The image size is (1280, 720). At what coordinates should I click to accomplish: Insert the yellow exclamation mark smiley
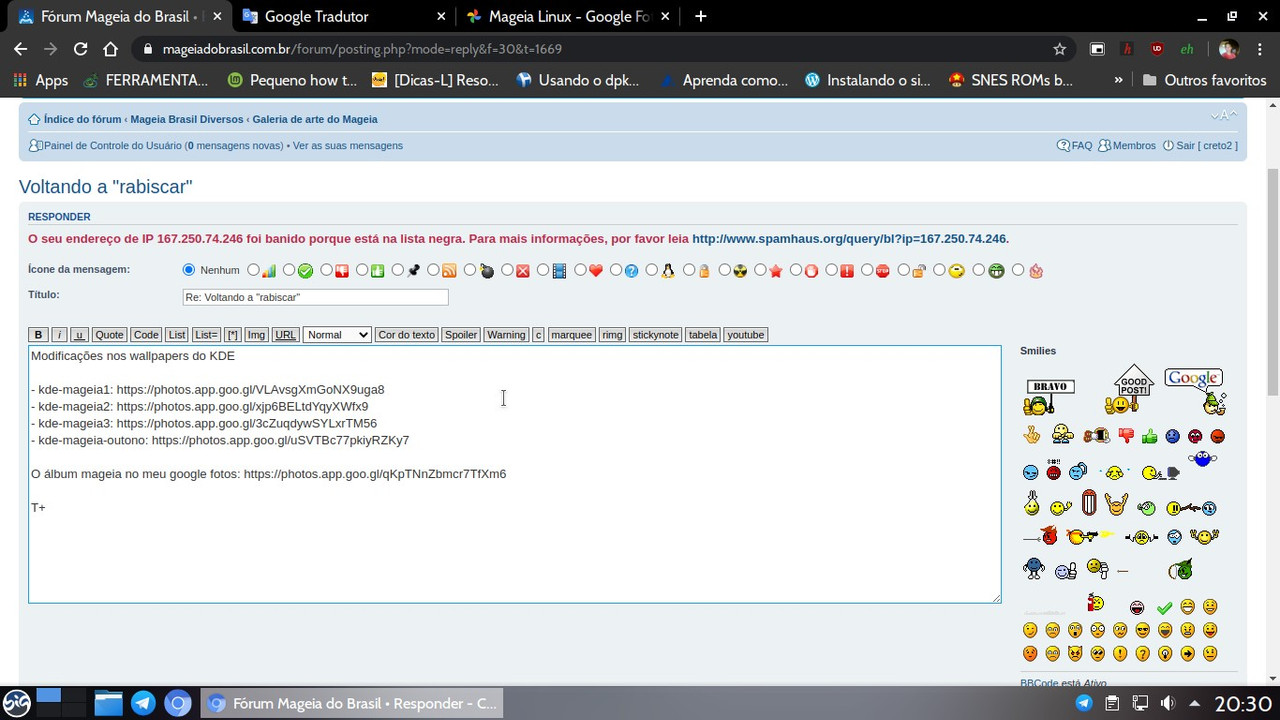1120,654
